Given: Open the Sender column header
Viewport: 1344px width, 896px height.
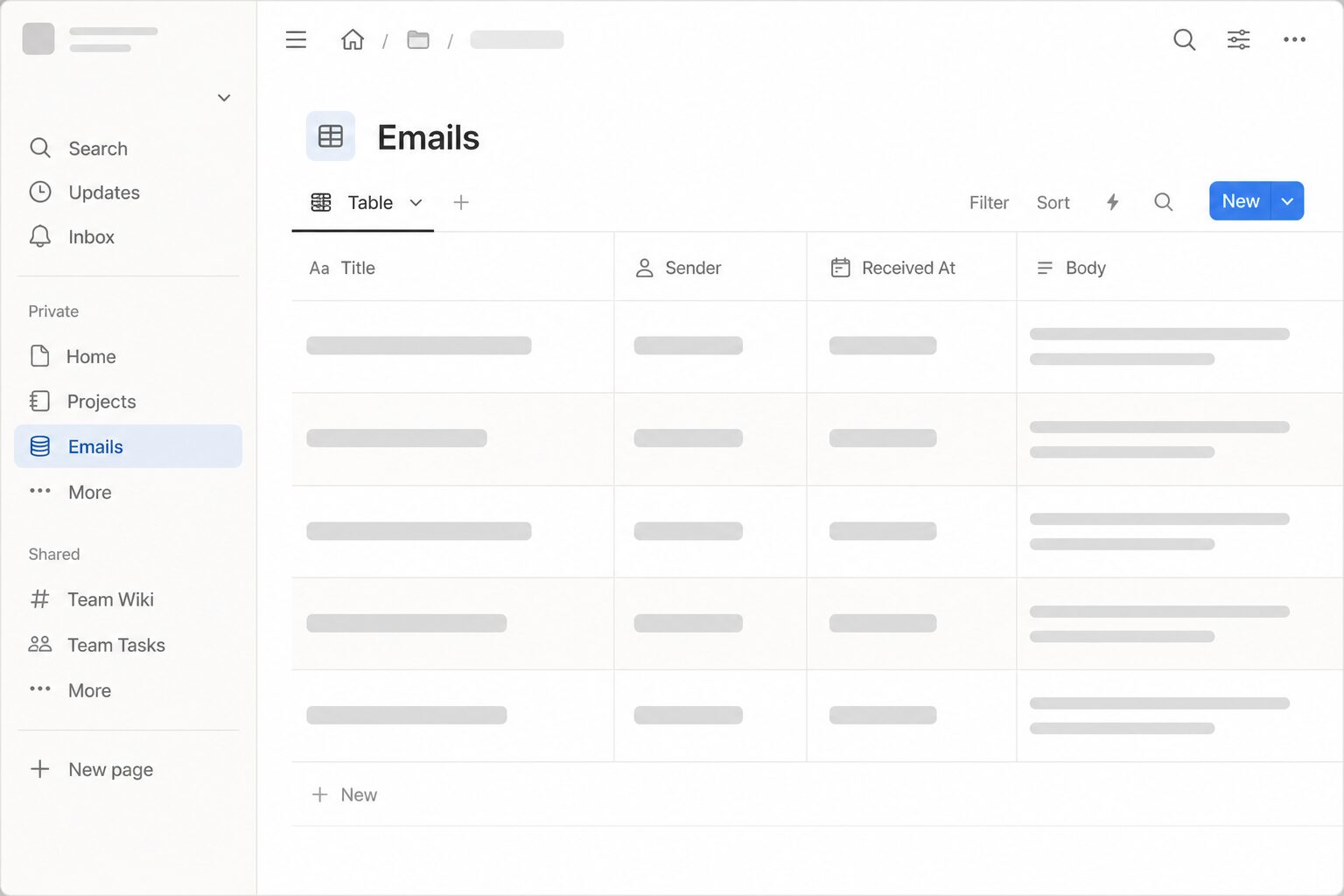Looking at the screenshot, I should click(710, 268).
